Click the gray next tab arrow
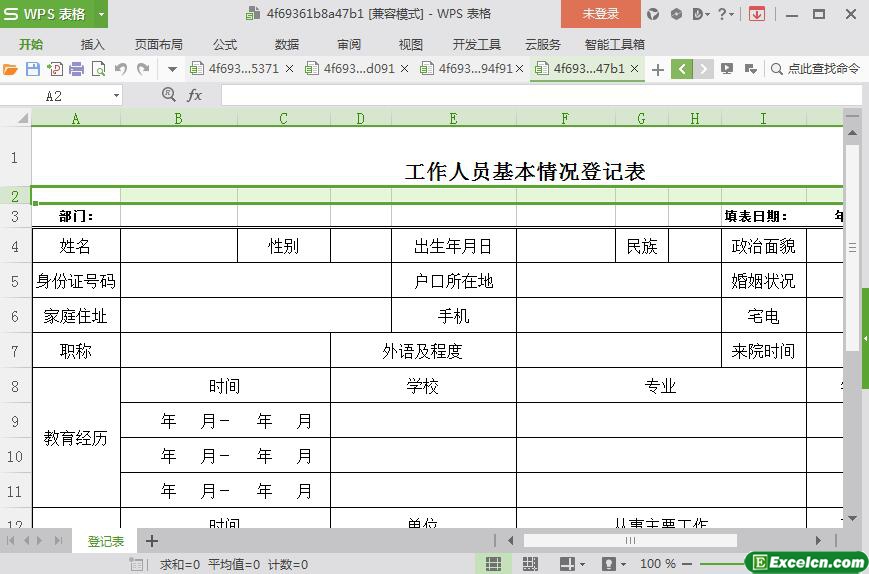The image size is (869, 574). (703, 69)
